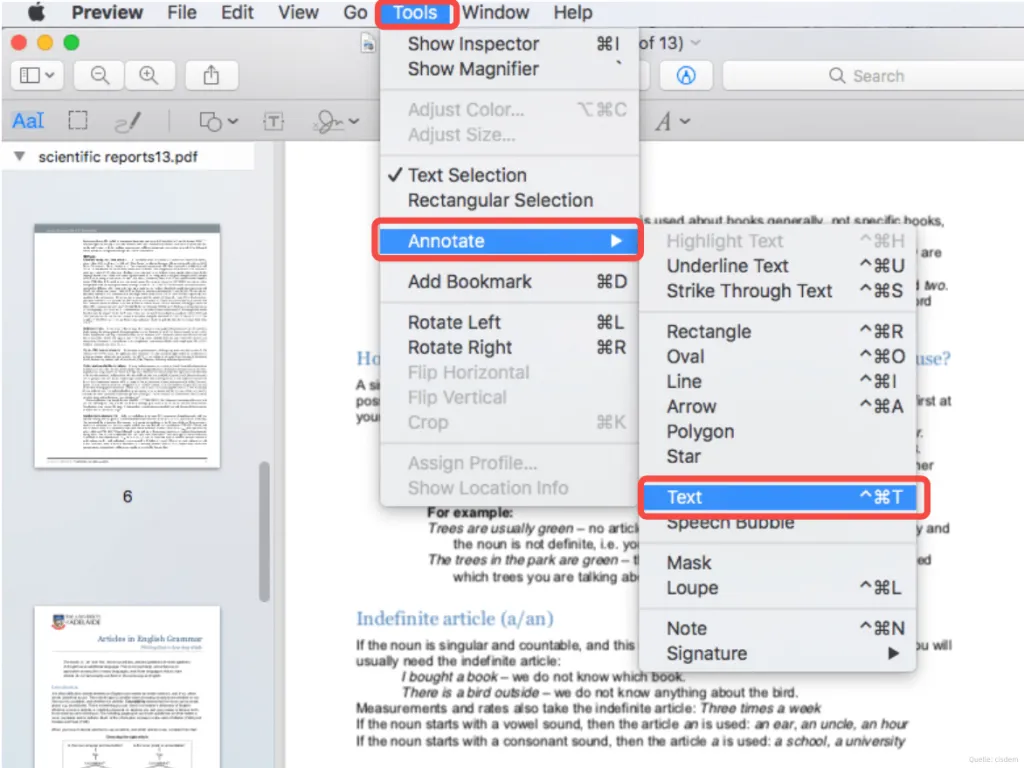Uncheck Text Selection in the Tools menu
The height and width of the screenshot is (768, 1024).
coord(467,174)
